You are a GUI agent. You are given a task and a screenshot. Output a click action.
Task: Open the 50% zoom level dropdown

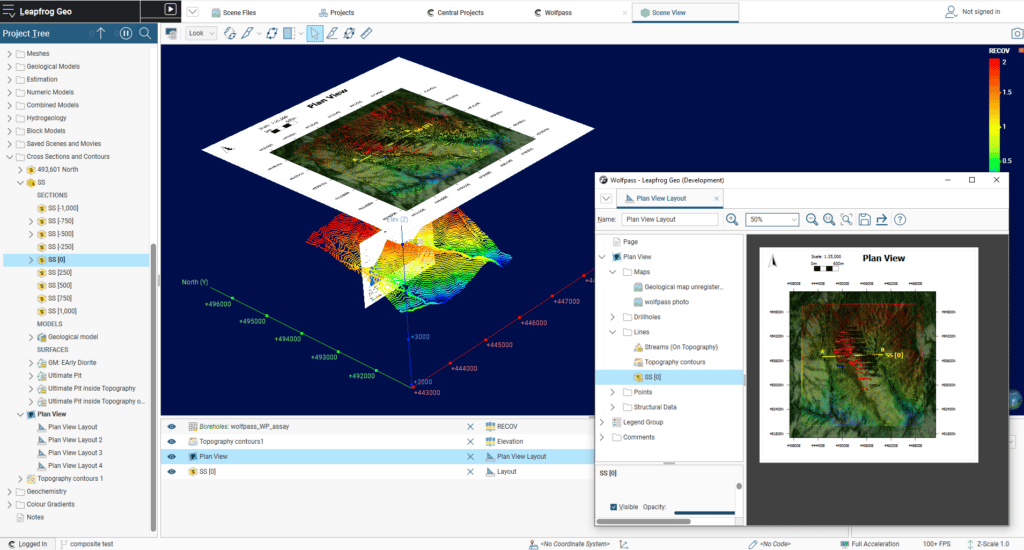tap(773, 219)
